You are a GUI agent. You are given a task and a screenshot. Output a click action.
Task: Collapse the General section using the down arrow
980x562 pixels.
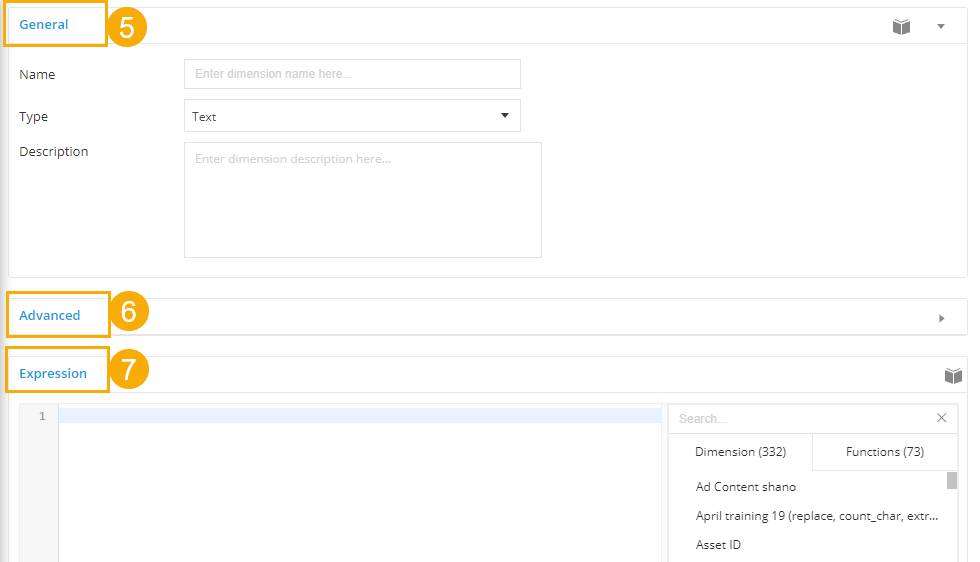(941, 26)
